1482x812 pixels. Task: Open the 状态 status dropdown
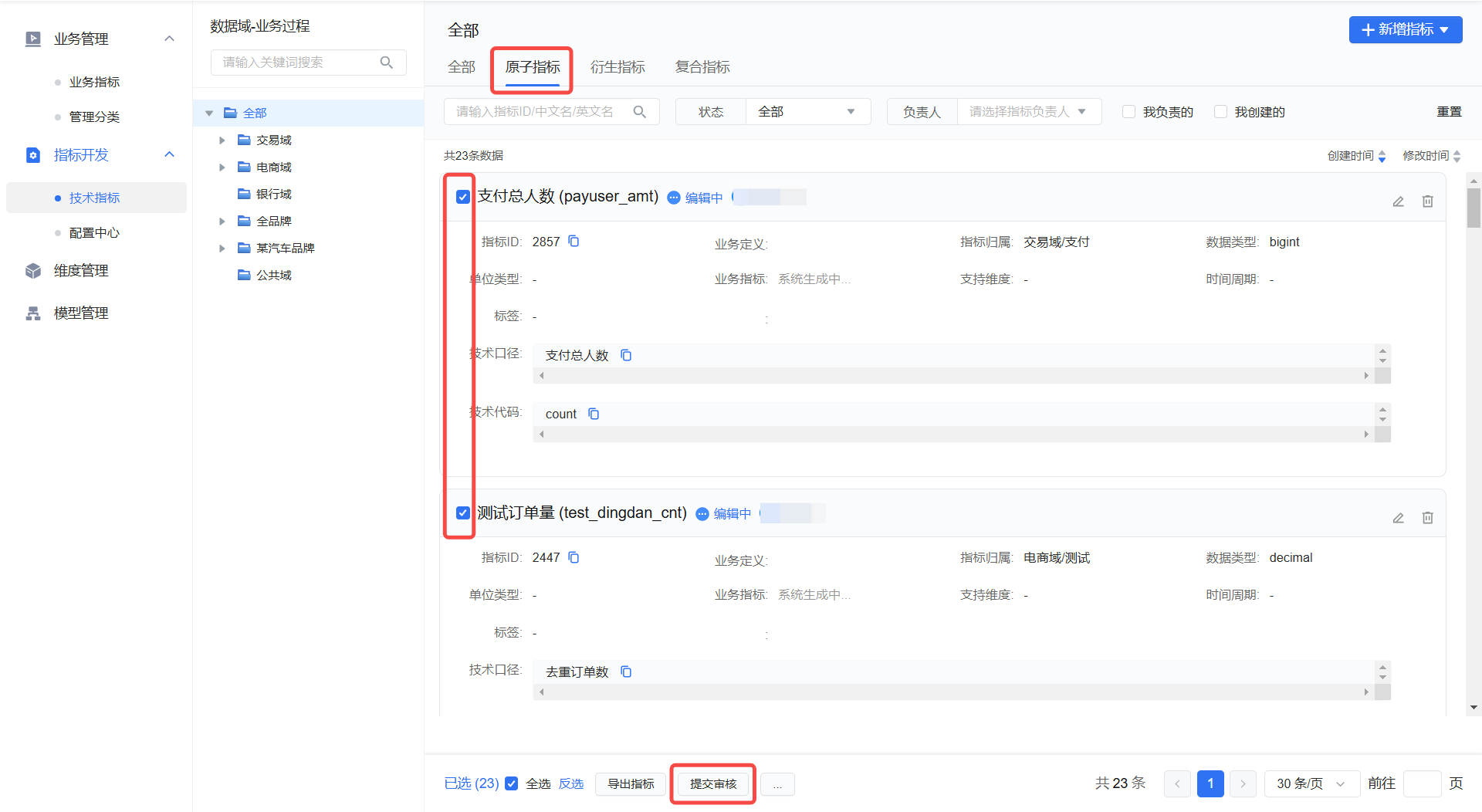click(807, 112)
